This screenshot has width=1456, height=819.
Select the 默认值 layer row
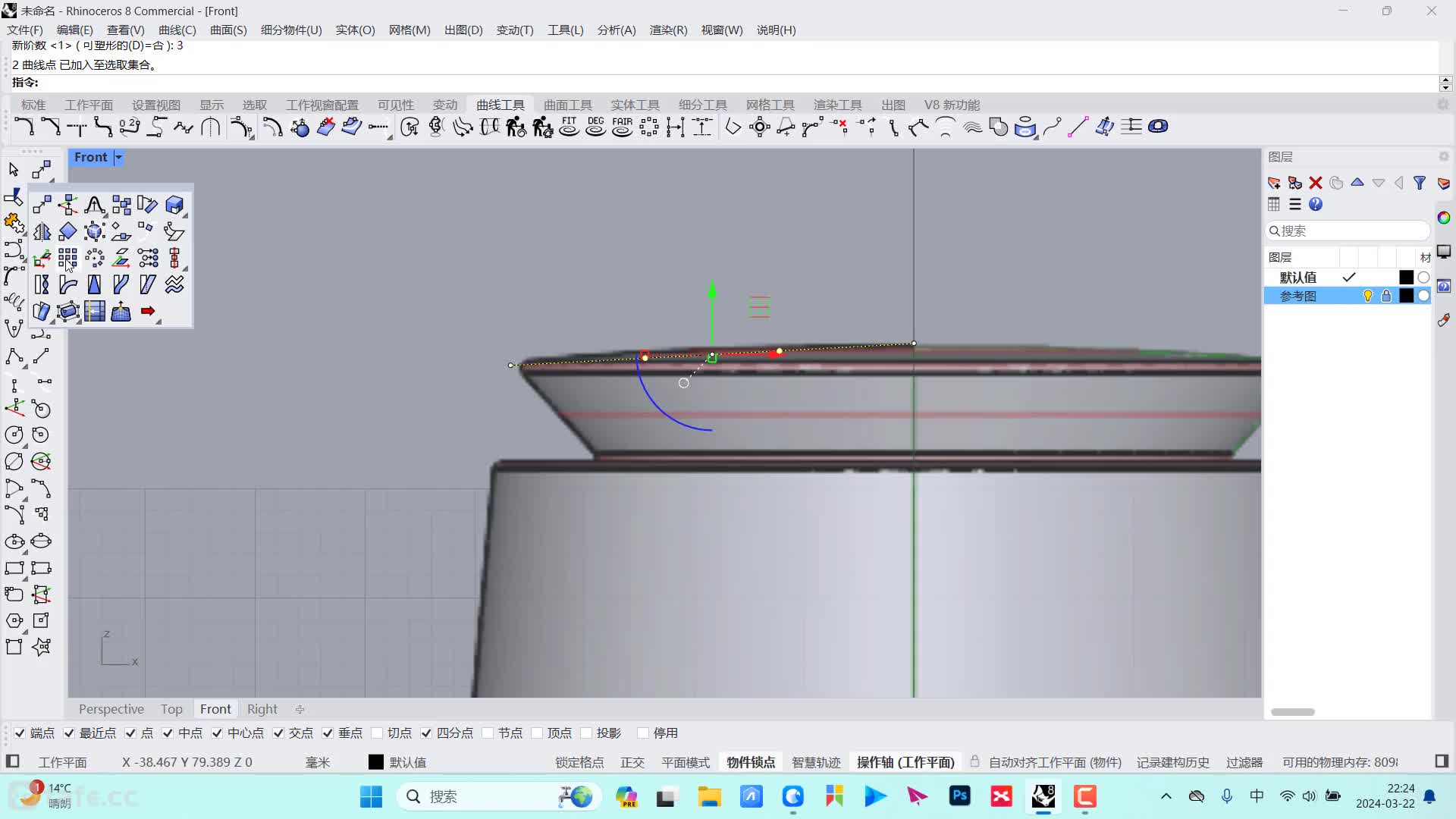tap(1348, 278)
